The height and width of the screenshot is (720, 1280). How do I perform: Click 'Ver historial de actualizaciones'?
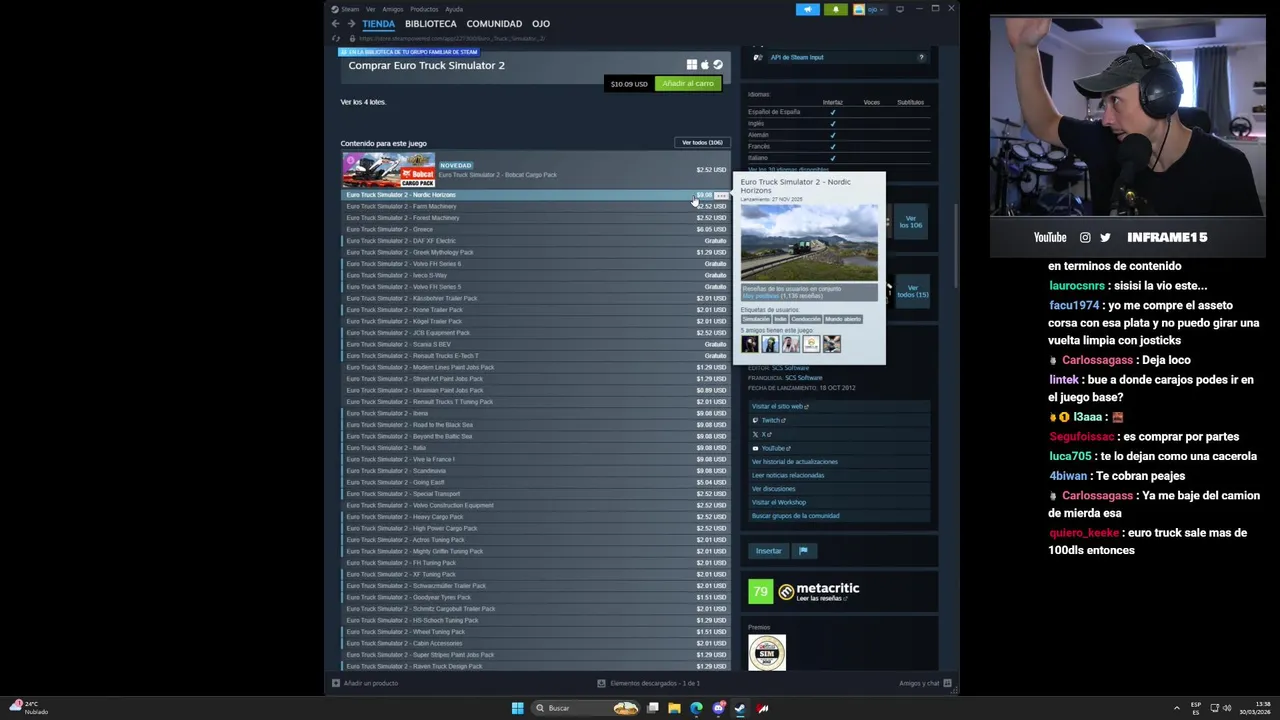click(x=795, y=462)
